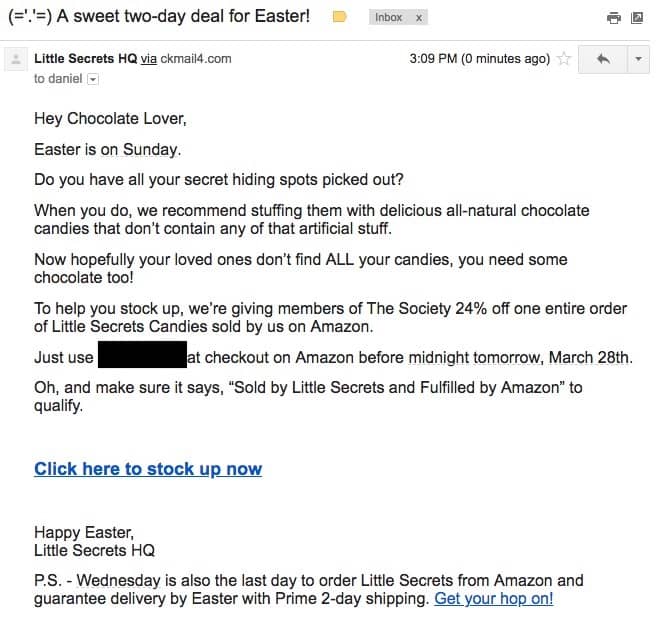Print this email using the printer icon
662x634 pixels.
[x=613, y=18]
